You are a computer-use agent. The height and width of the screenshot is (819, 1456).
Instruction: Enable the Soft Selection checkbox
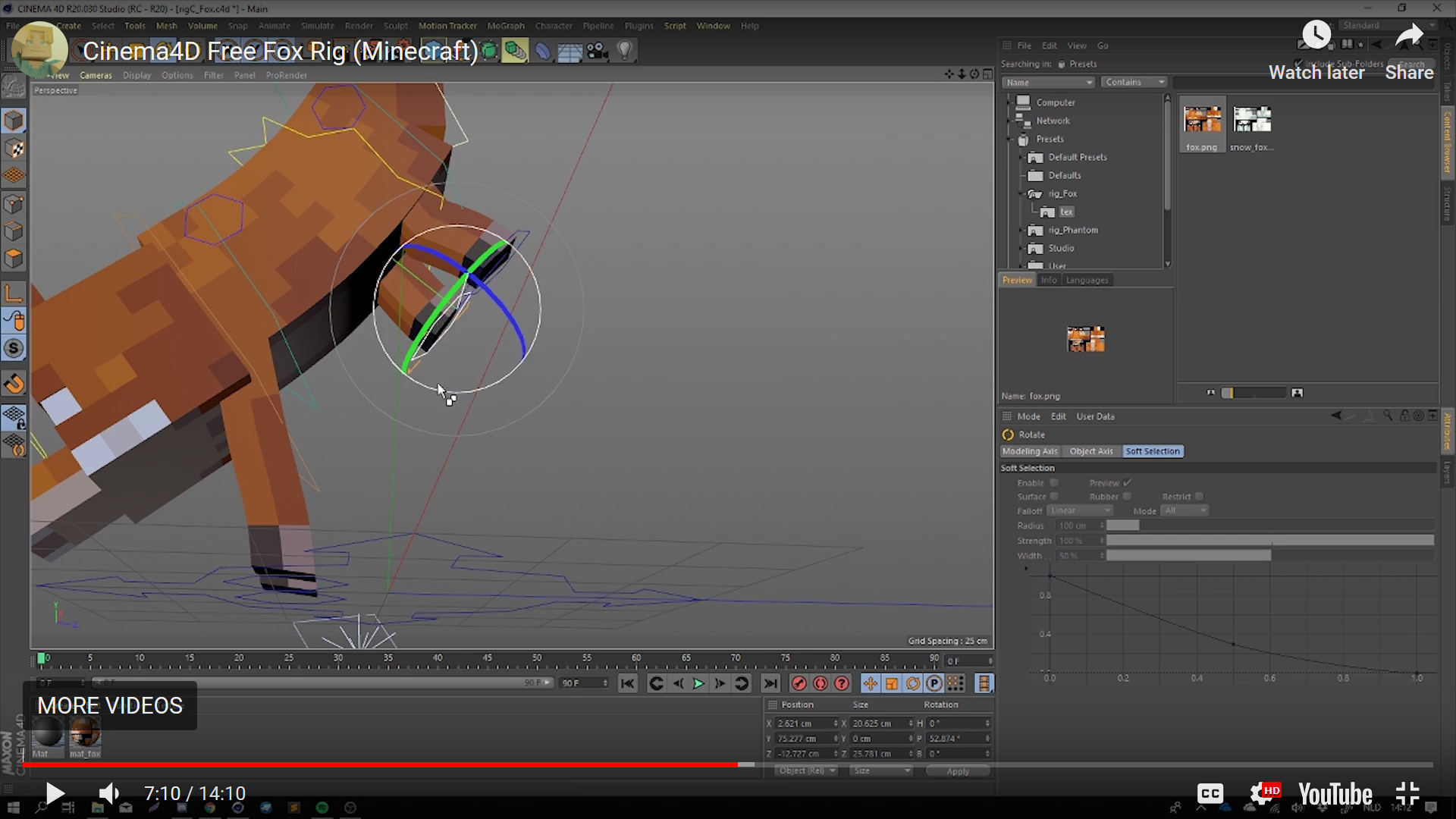pos(1054,483)
